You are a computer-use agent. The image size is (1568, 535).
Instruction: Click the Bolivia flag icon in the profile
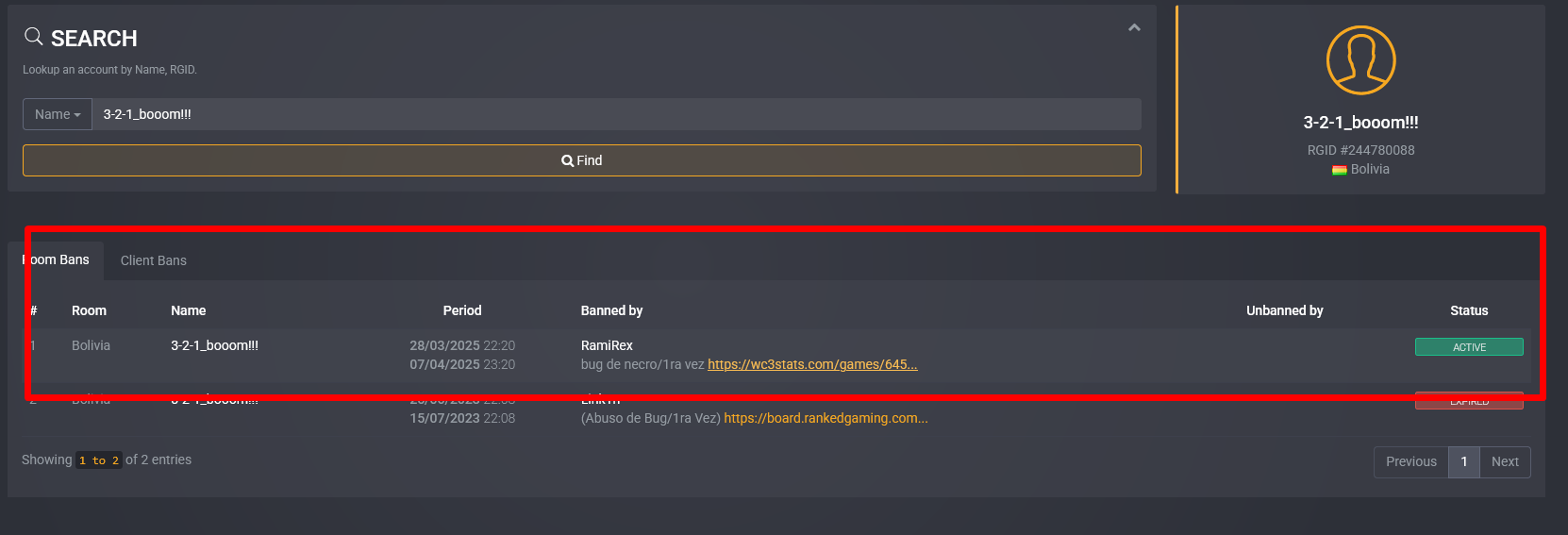pos(1339,170)
